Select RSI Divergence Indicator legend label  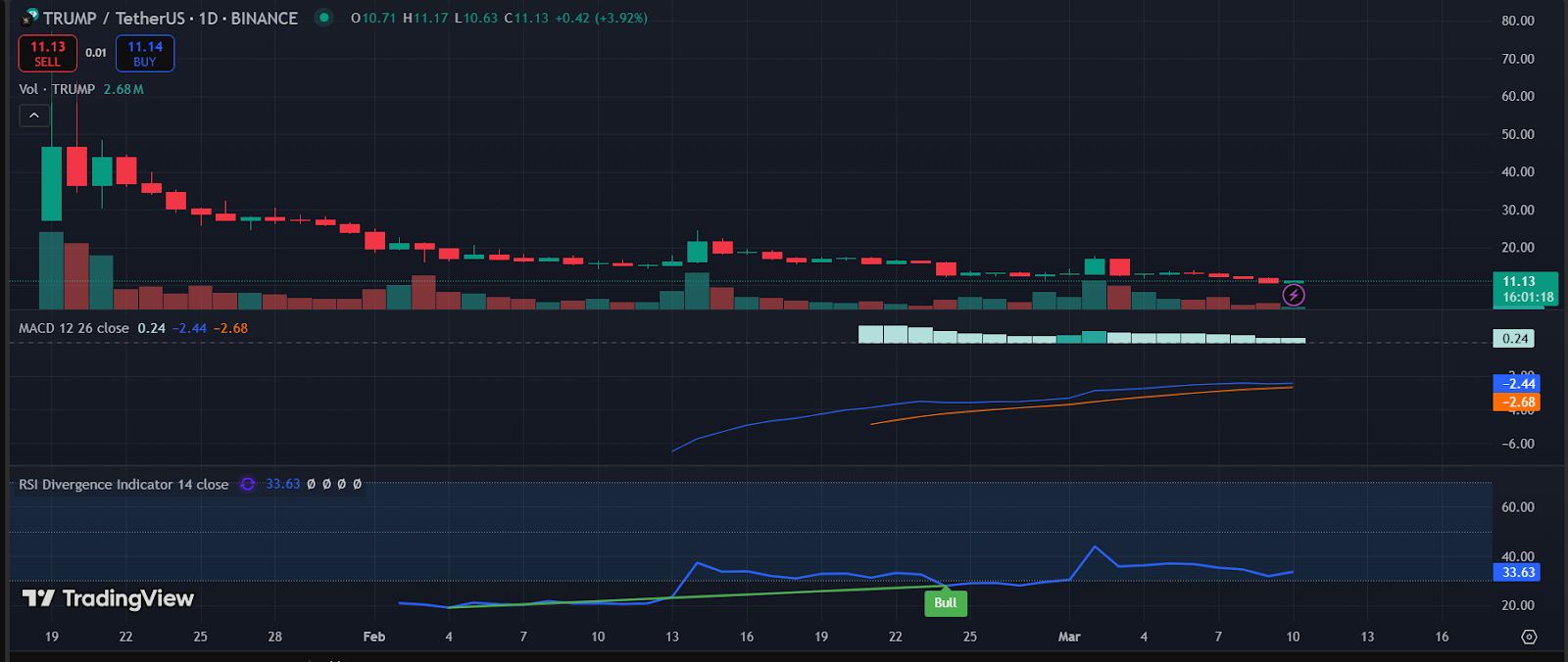click(123, 484)
